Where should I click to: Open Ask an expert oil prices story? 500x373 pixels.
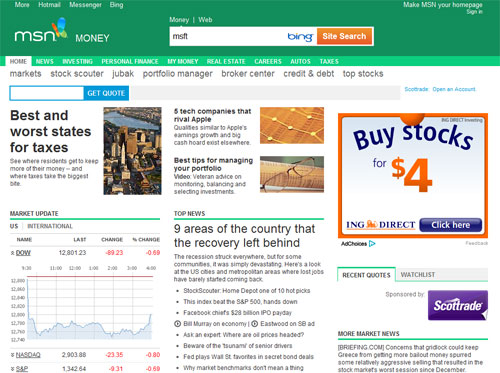point(244,335)
